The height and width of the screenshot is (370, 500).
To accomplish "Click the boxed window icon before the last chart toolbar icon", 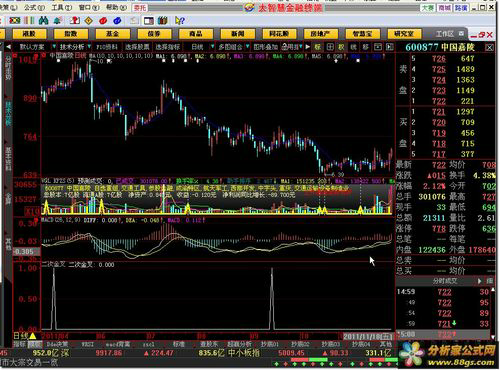I will point(377,47).
